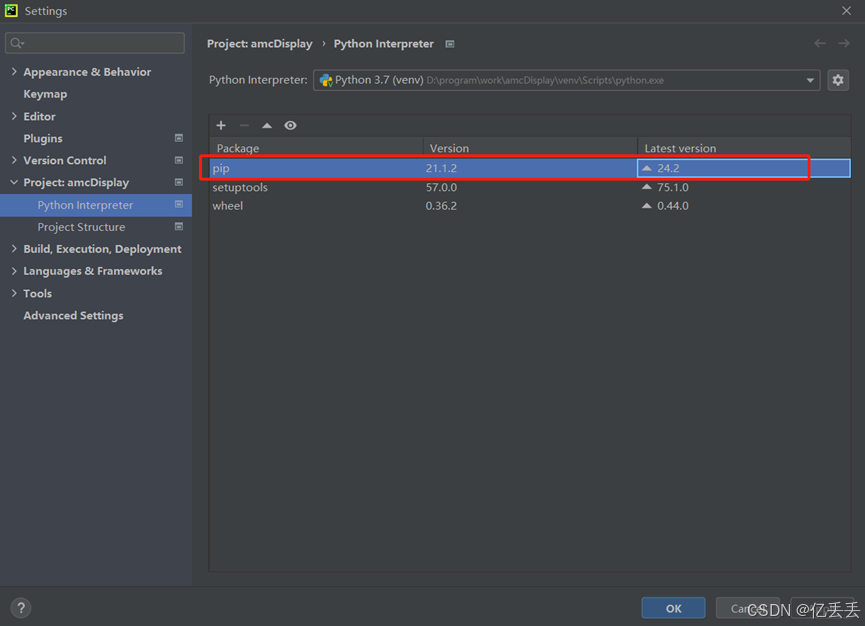The height and width of the screenshot is (626, 865).
Task: Click the Cancel button
Action: [x=747, y=608]
